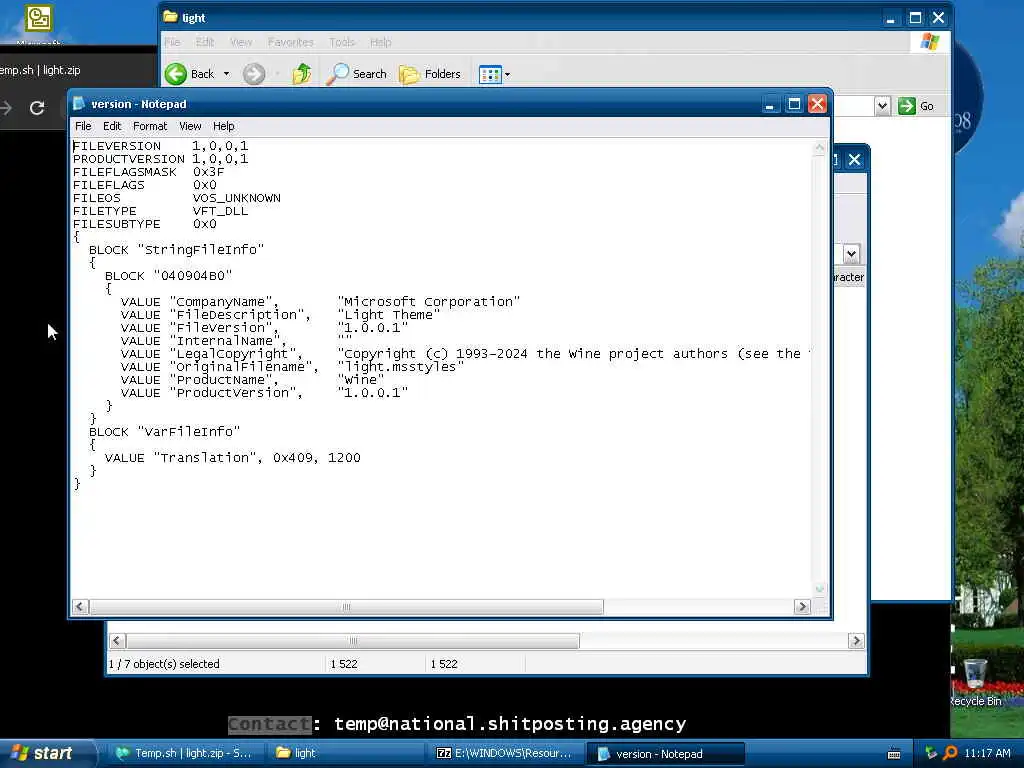Image resolution: width=1024 pixels, height=768 pixels.
Task: Click the browser tab titled emp.sh | light.zip
Action: tap(40, 70)
